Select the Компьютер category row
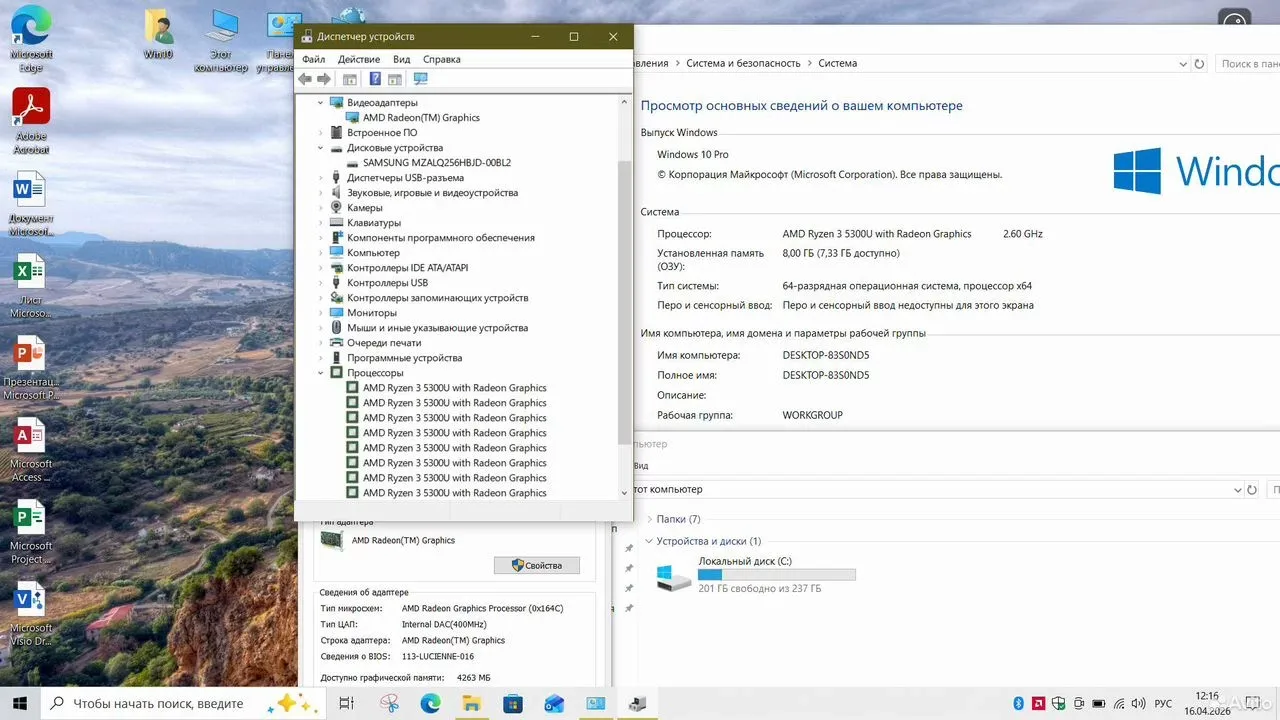 point(373,253)
